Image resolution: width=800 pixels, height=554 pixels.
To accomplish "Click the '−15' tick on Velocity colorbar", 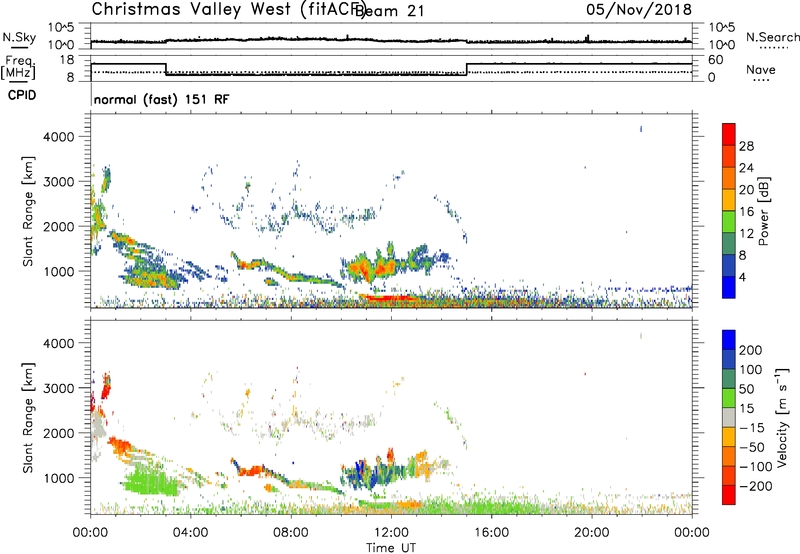I will pyautogui.click(x=752, y=428).
